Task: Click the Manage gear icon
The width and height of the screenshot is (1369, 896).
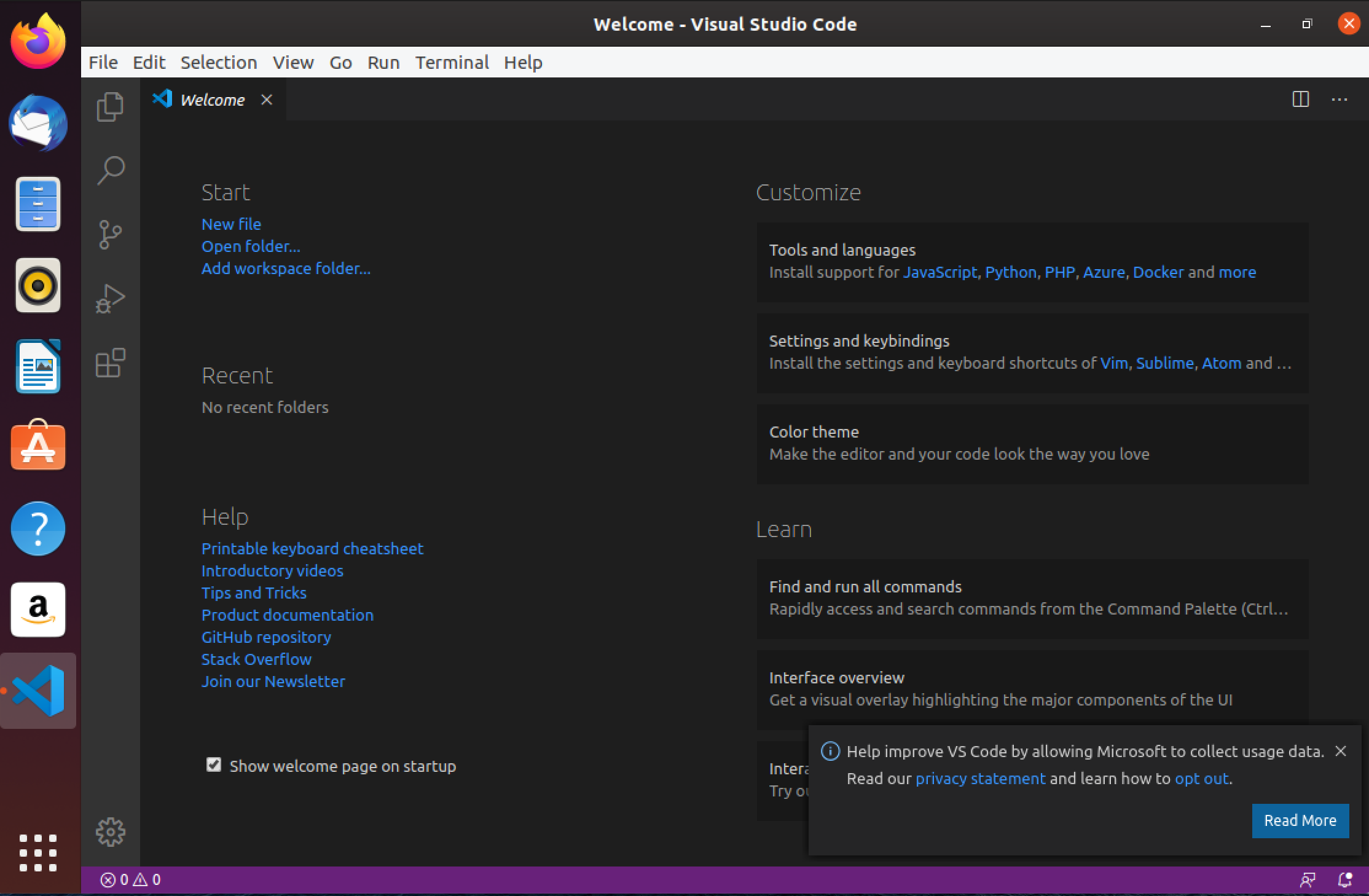Action: click(x=111, y=831)
